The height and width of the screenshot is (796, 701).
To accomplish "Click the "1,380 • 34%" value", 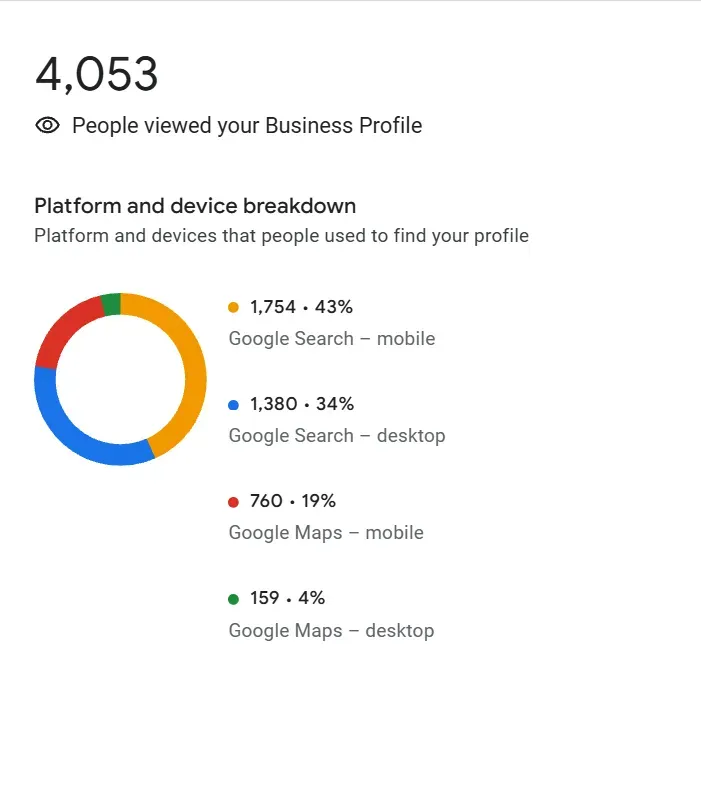I will pos(302,404).
